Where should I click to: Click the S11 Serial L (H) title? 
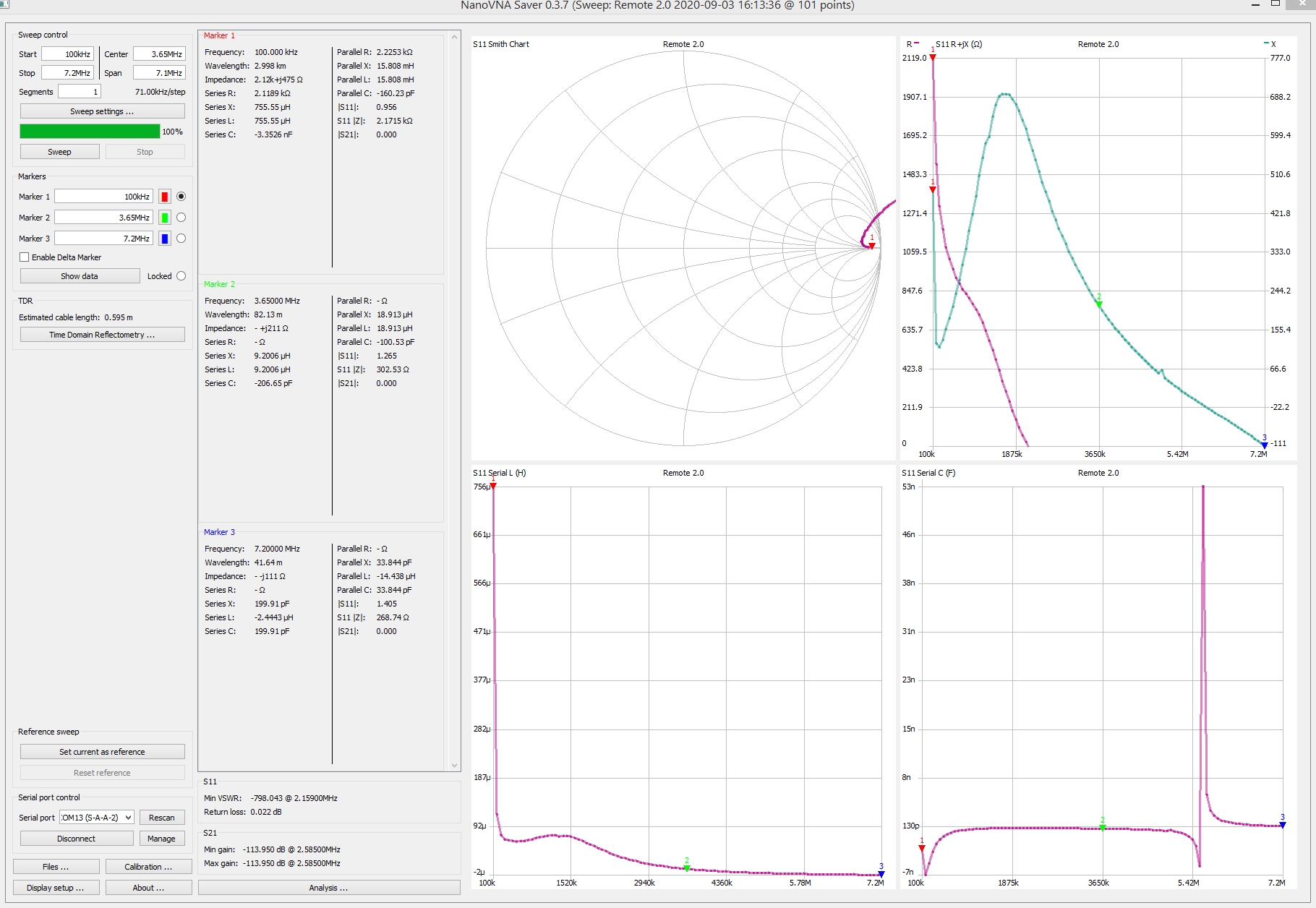[500, 473]
